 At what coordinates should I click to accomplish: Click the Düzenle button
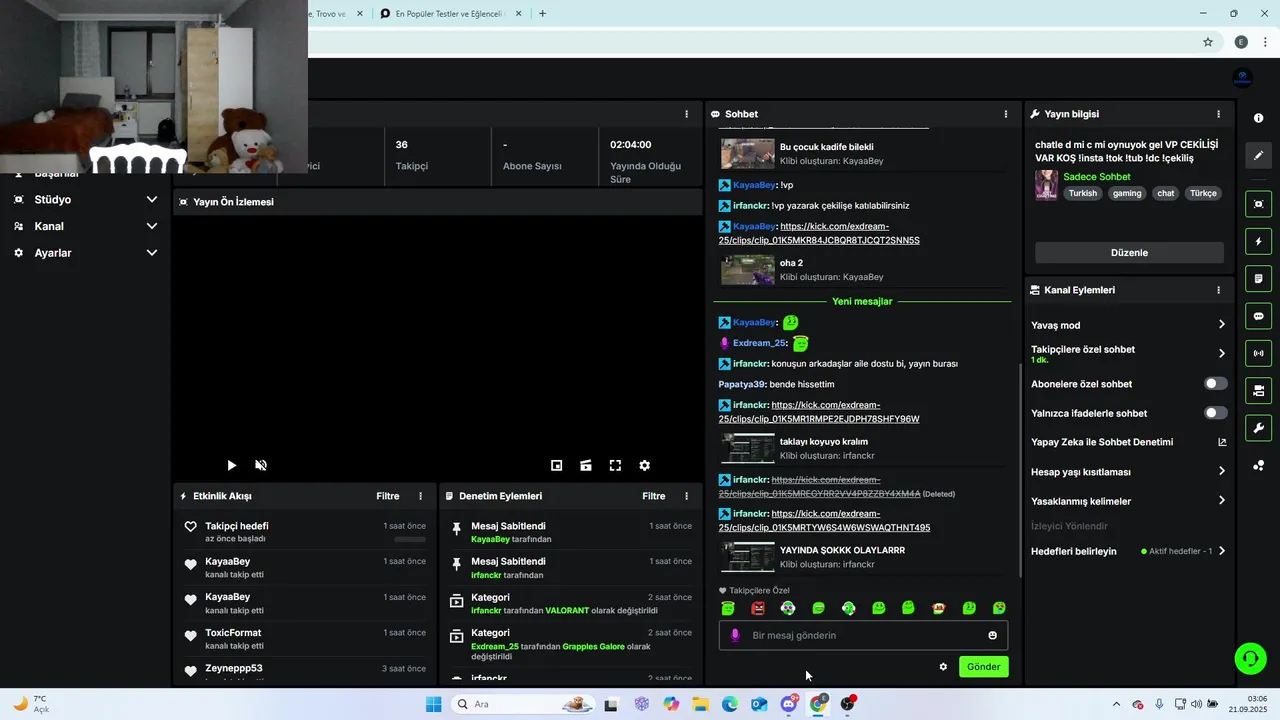click(1129, 253)
